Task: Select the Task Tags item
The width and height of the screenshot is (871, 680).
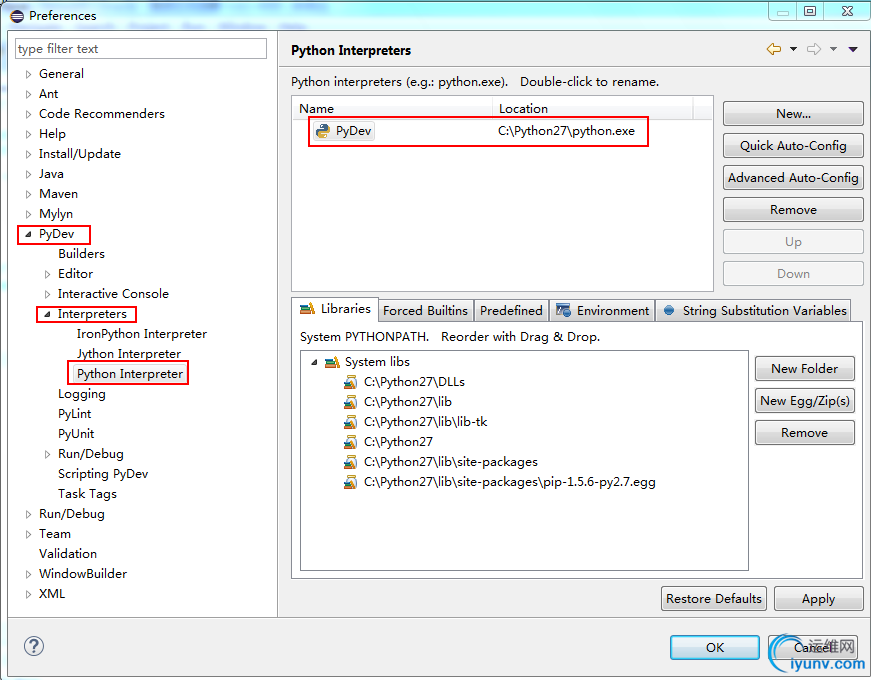Action: [87, 494]
